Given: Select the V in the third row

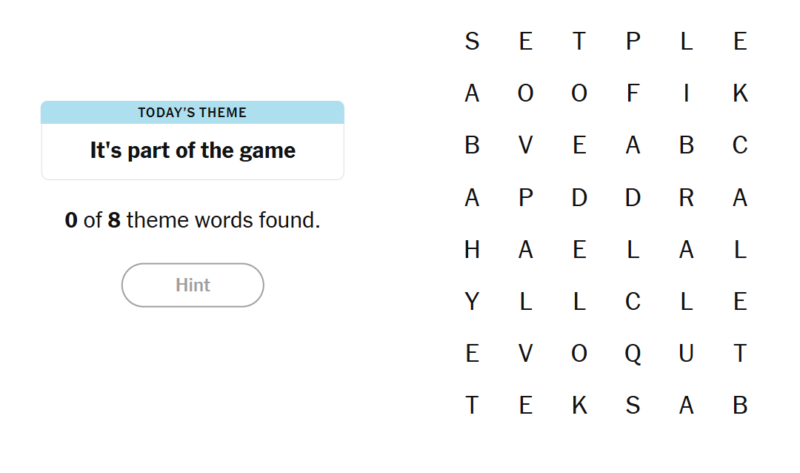Looking at the screenshot, I should tap(526, 146).
